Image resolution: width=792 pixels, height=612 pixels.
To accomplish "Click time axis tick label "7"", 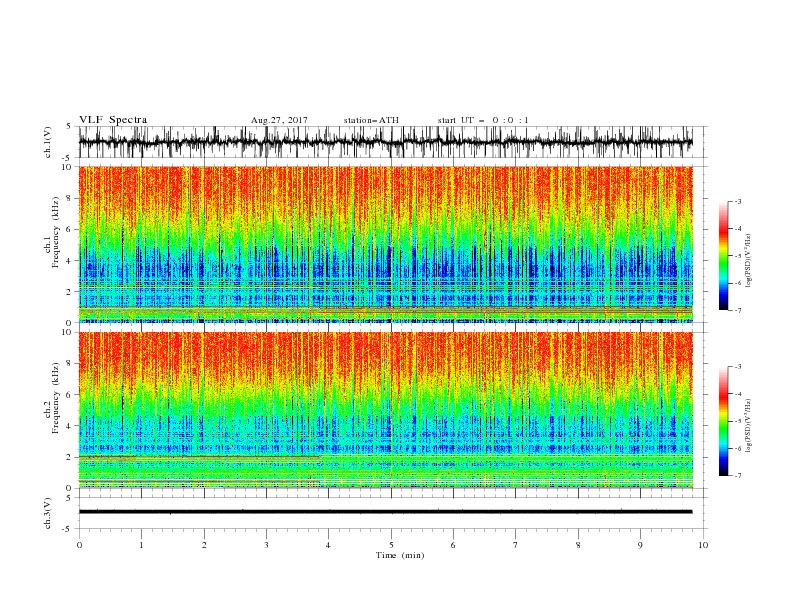I will coord(516,545).
